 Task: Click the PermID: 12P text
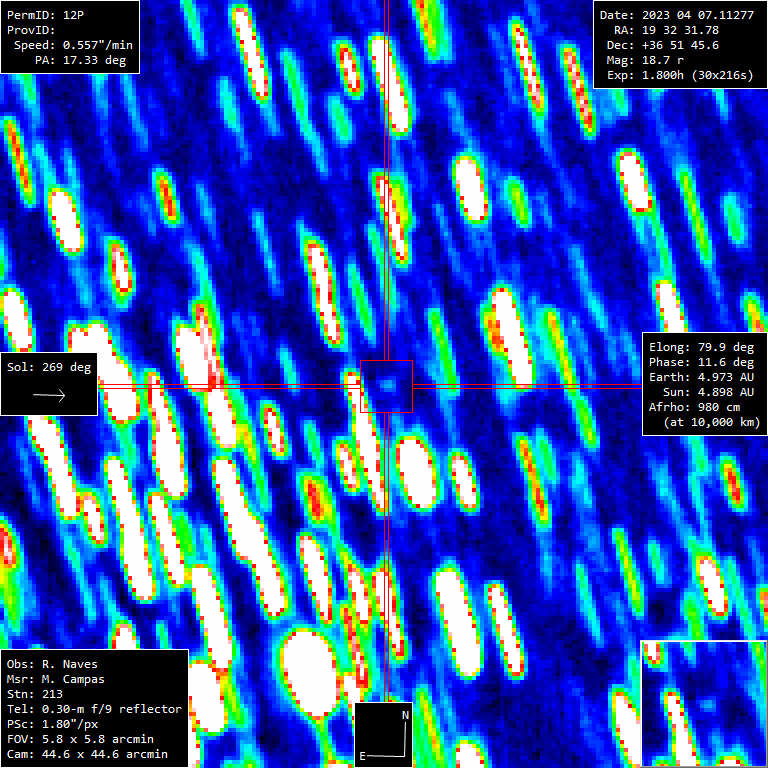pyautogui.click(x=45, y=15)
